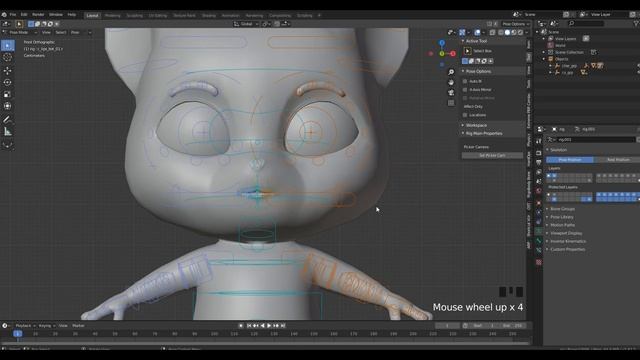Jump to the timeline start frame
Viewport: 640px width, 360px height.
249,326
